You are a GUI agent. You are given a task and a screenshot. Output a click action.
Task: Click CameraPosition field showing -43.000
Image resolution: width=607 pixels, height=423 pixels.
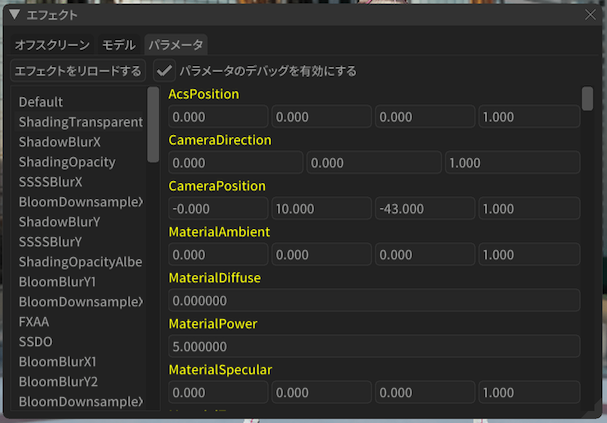click(424, 209)
